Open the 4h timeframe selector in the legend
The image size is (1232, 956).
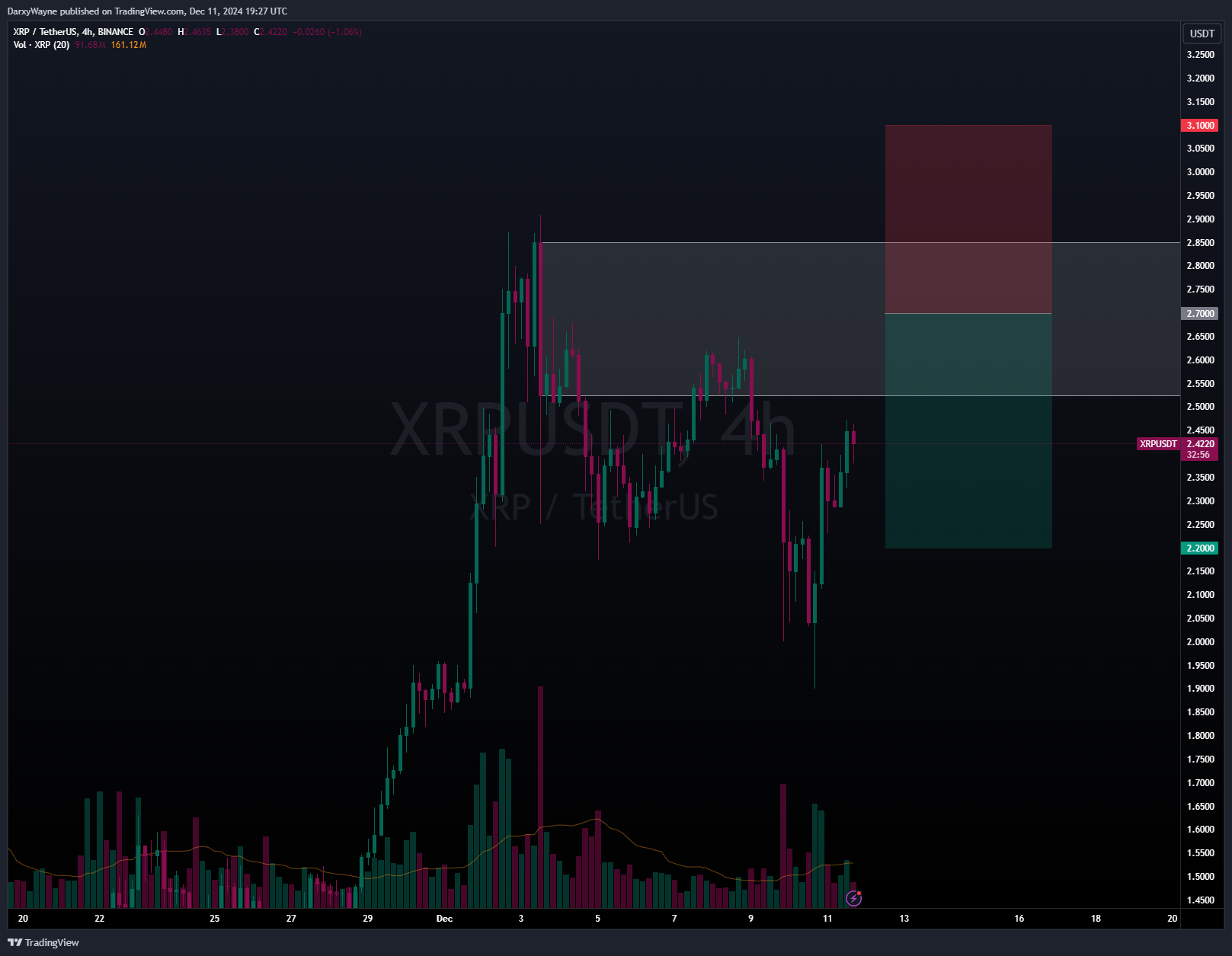85,32
